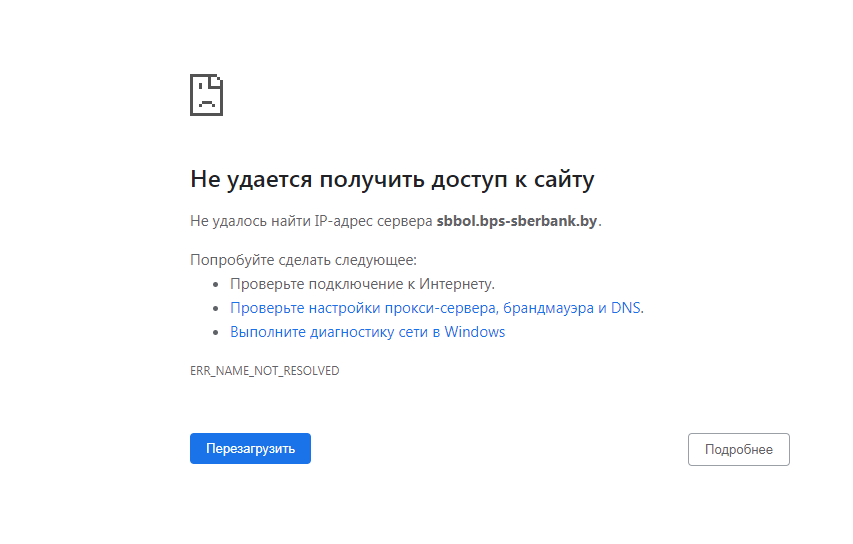Run Выполните диагностику сети в Windows link
The height and width of the screenshot is (544, 853).
(x=367, y=332)
